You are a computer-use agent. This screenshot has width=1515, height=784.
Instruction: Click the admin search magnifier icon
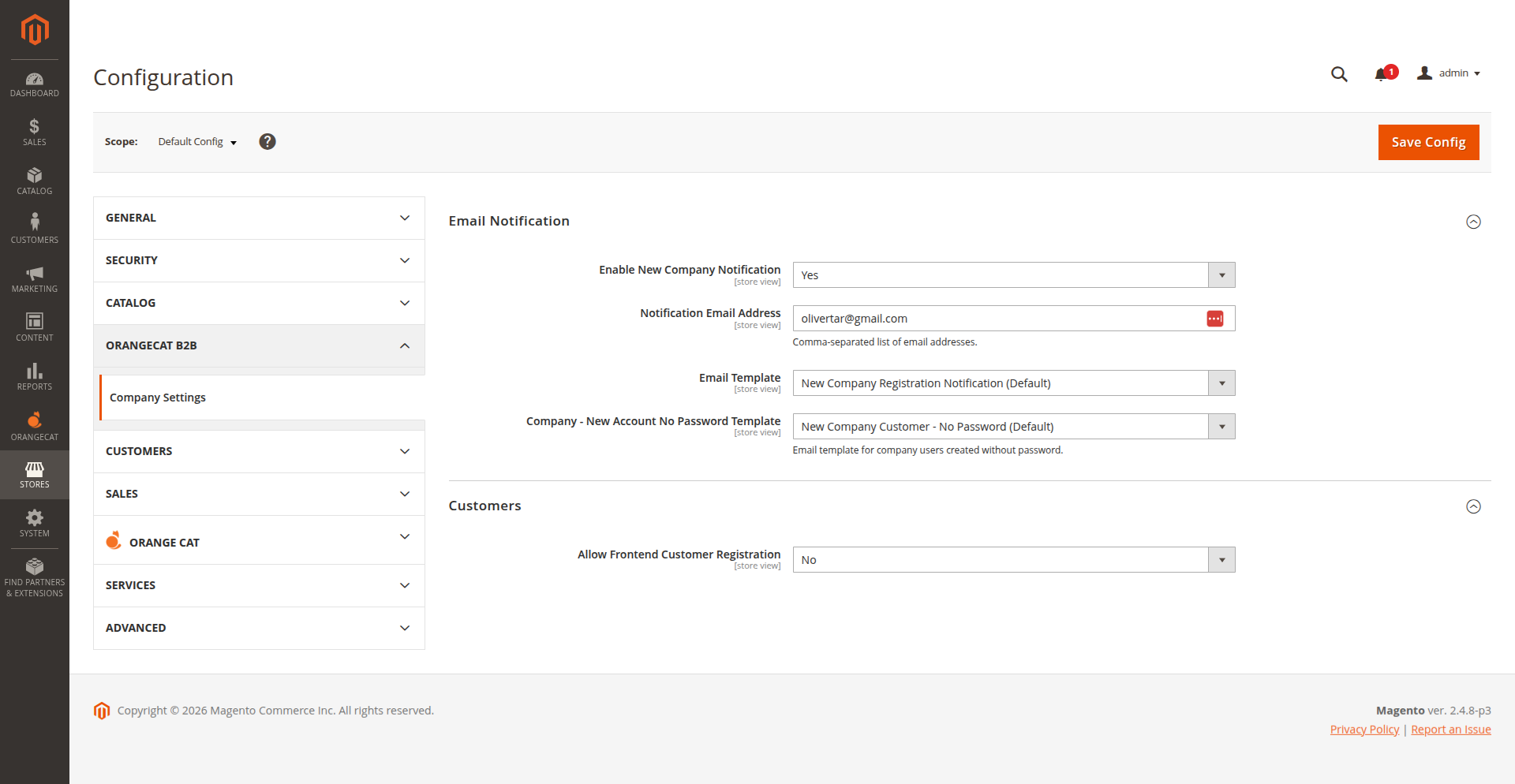(1339, 73)
